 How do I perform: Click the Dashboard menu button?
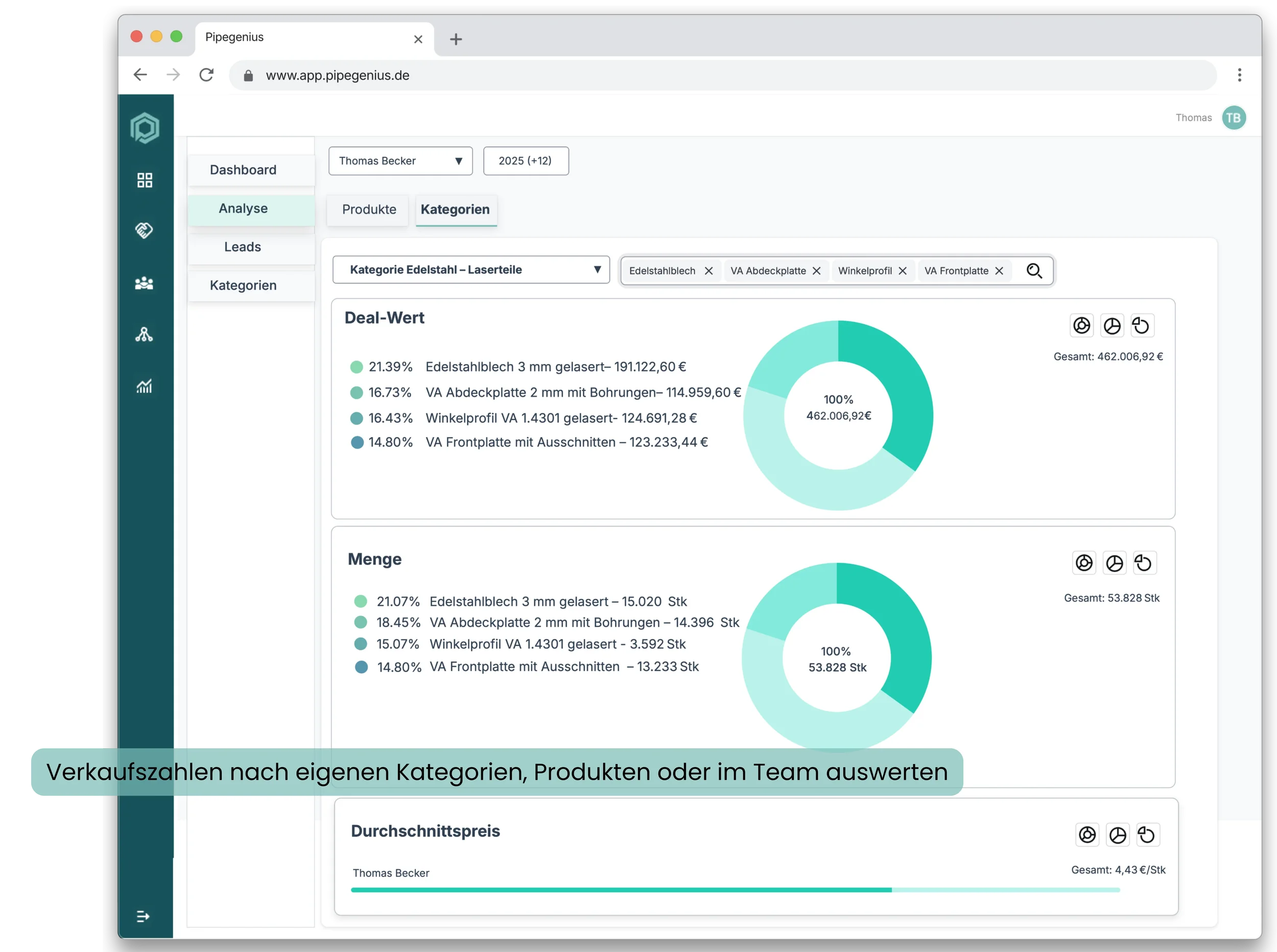click(x=243, y=170)
